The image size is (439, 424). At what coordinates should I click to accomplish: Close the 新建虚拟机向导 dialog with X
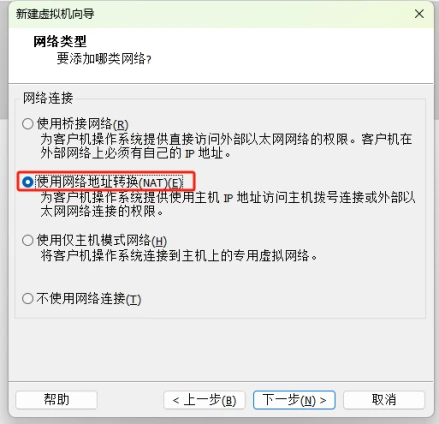[419, 14]
